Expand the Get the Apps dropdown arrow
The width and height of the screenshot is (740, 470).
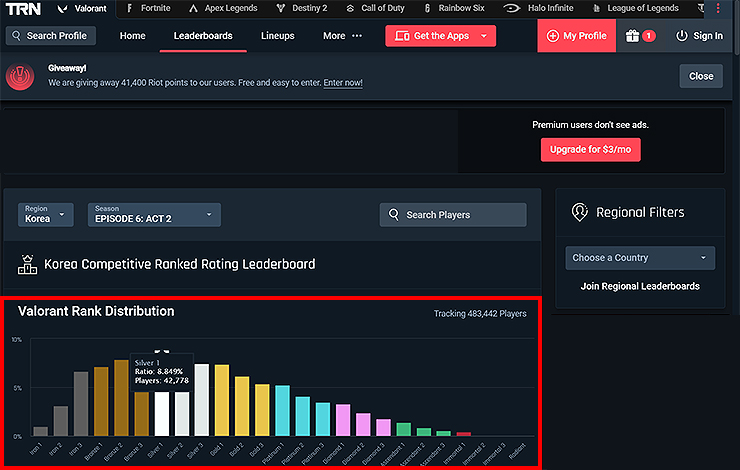click(484, 36)
